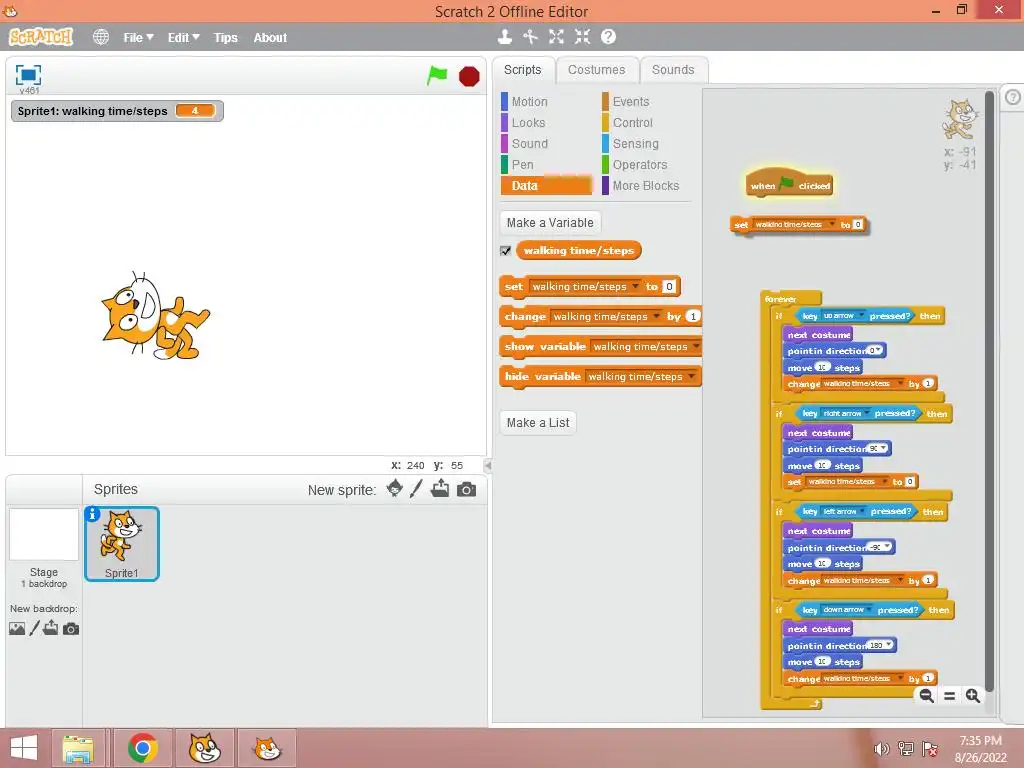1024x768 pixels.
Task: Uncheck walking time/steps variable checkbox
Action: pos(505,251)
